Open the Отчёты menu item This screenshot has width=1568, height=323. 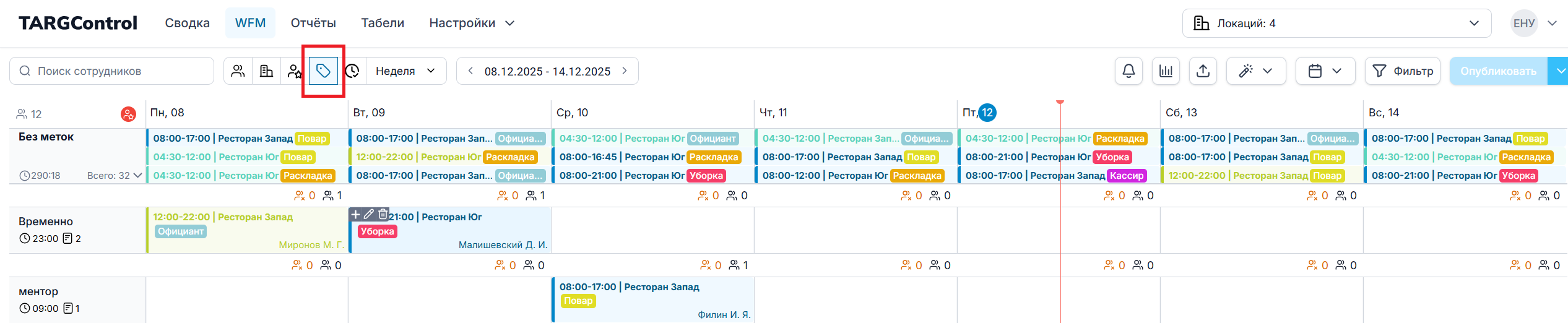(313, 24)
